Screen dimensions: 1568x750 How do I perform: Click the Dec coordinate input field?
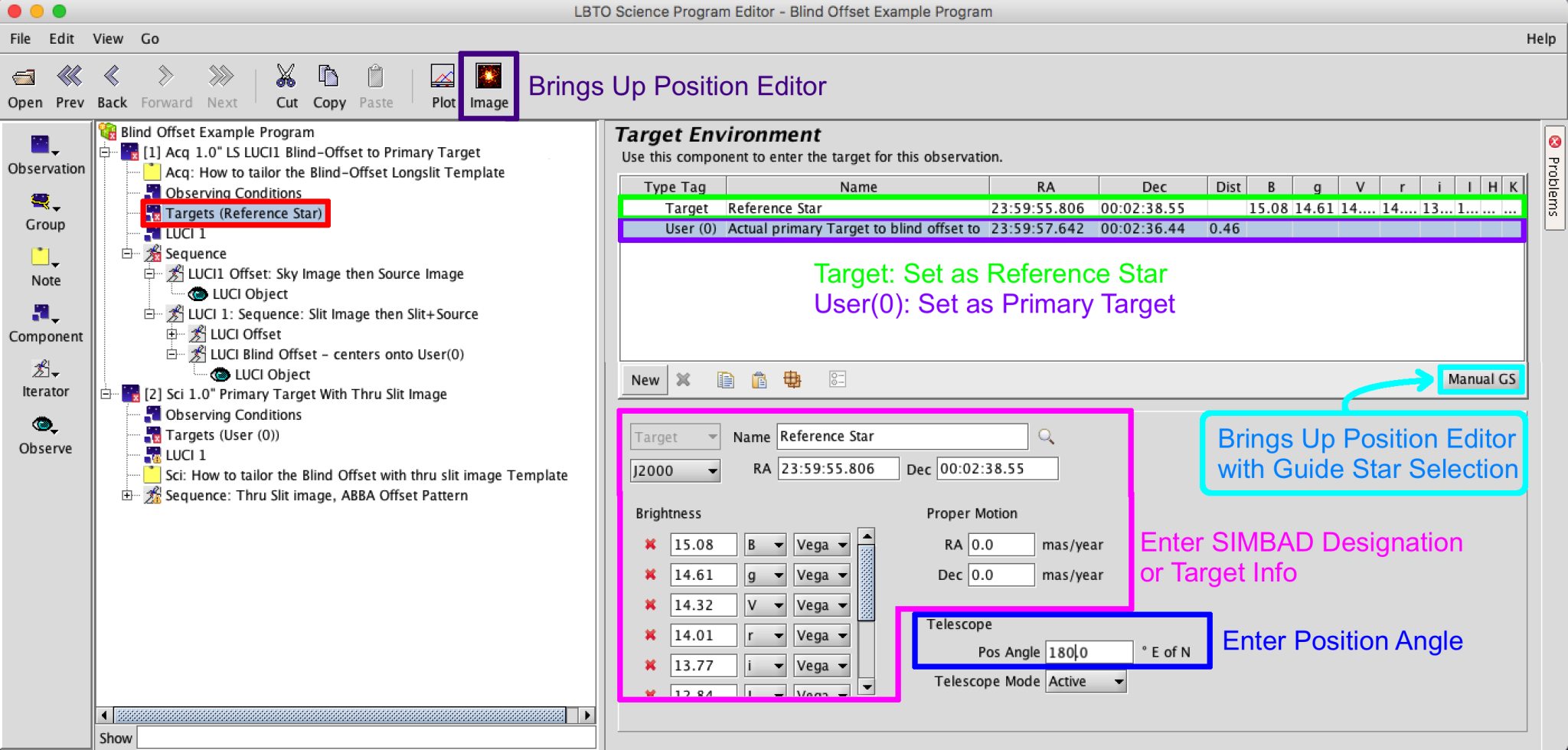(x=998, y=469)
